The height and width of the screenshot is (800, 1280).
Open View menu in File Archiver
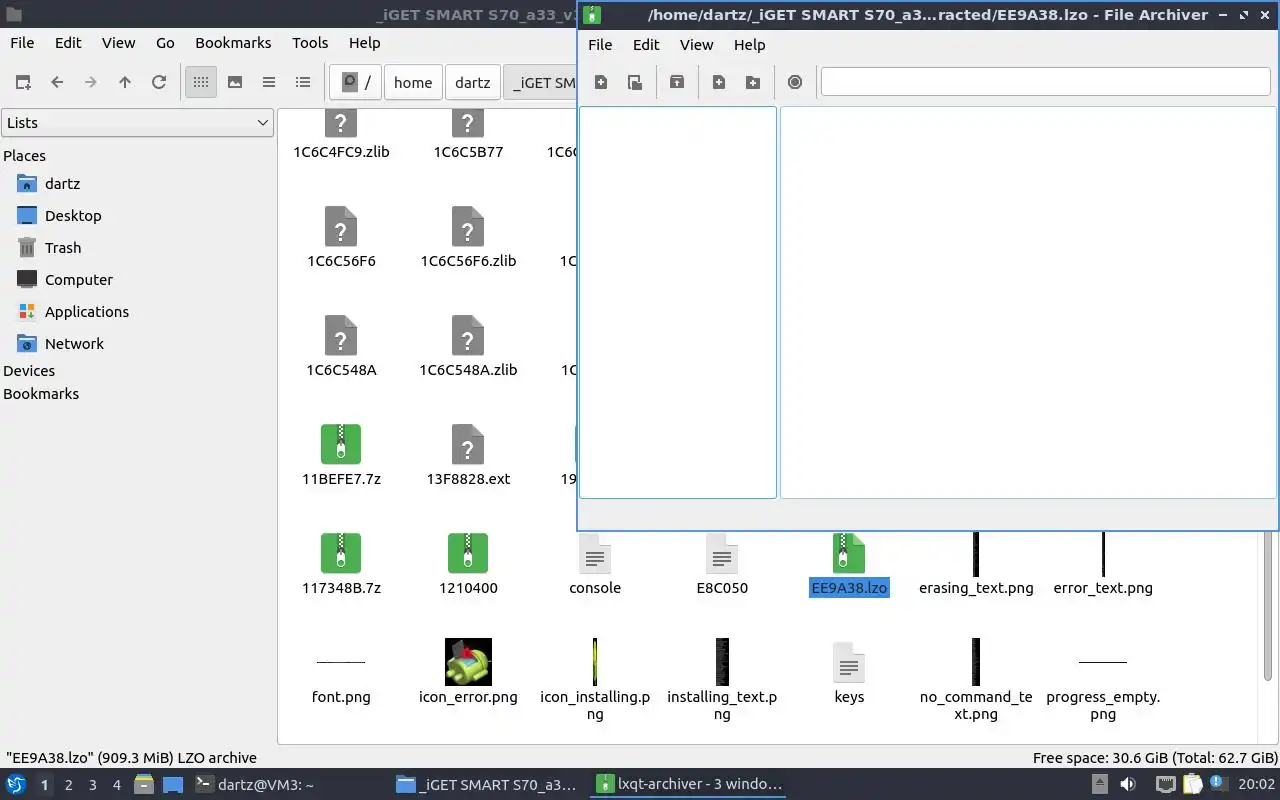[696, 45]
